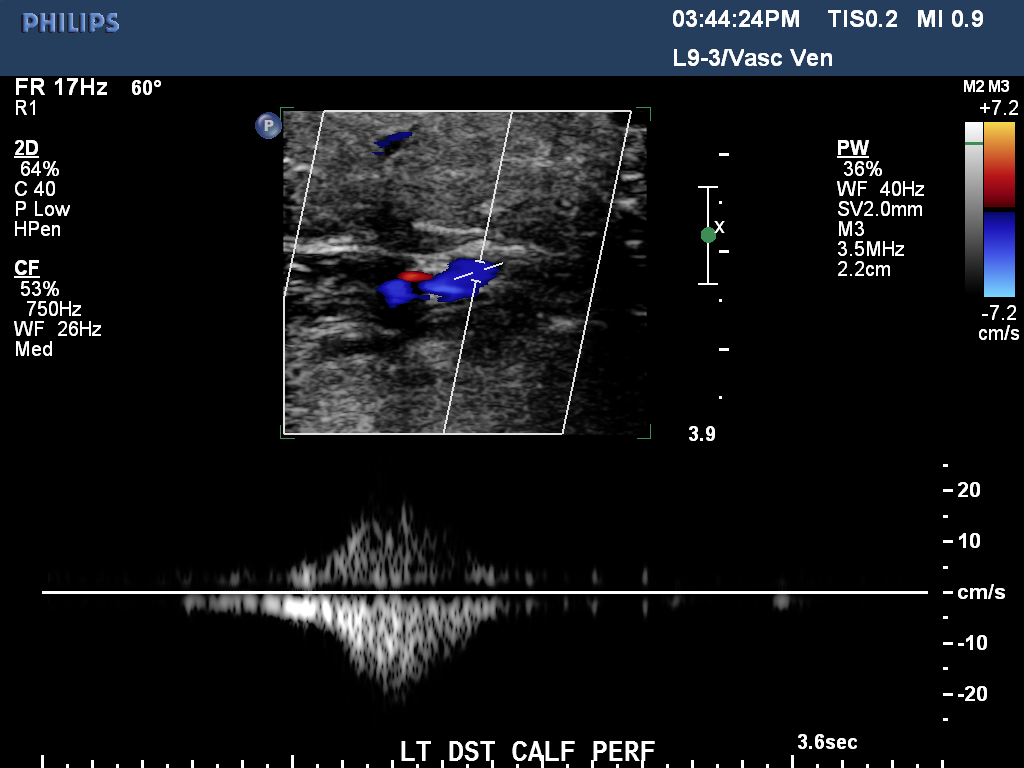Click the 750Hz color PRF value
The image size is (1024, 768).
[x=53, y=309]
